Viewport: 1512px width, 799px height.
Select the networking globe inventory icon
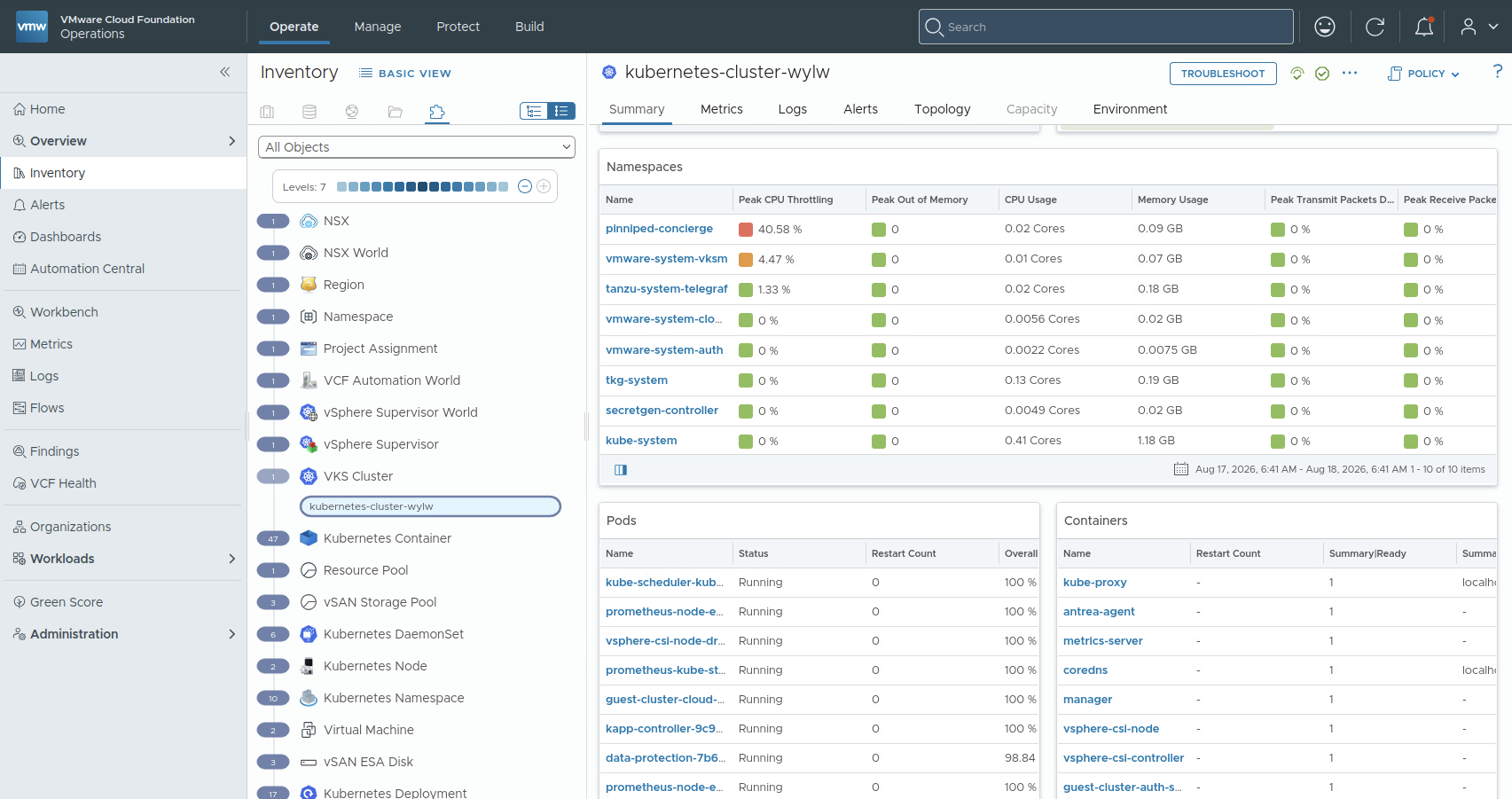(x=352, y=112)
